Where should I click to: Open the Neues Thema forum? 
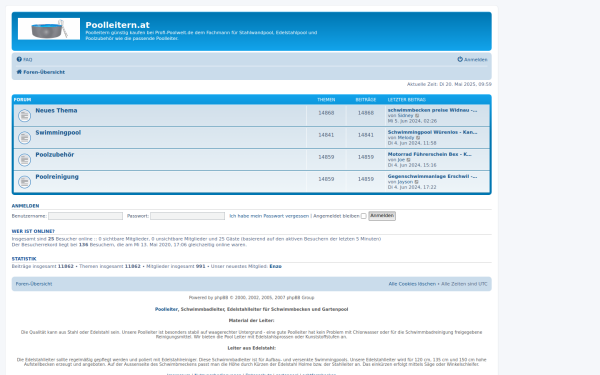(x=56, y=110)
